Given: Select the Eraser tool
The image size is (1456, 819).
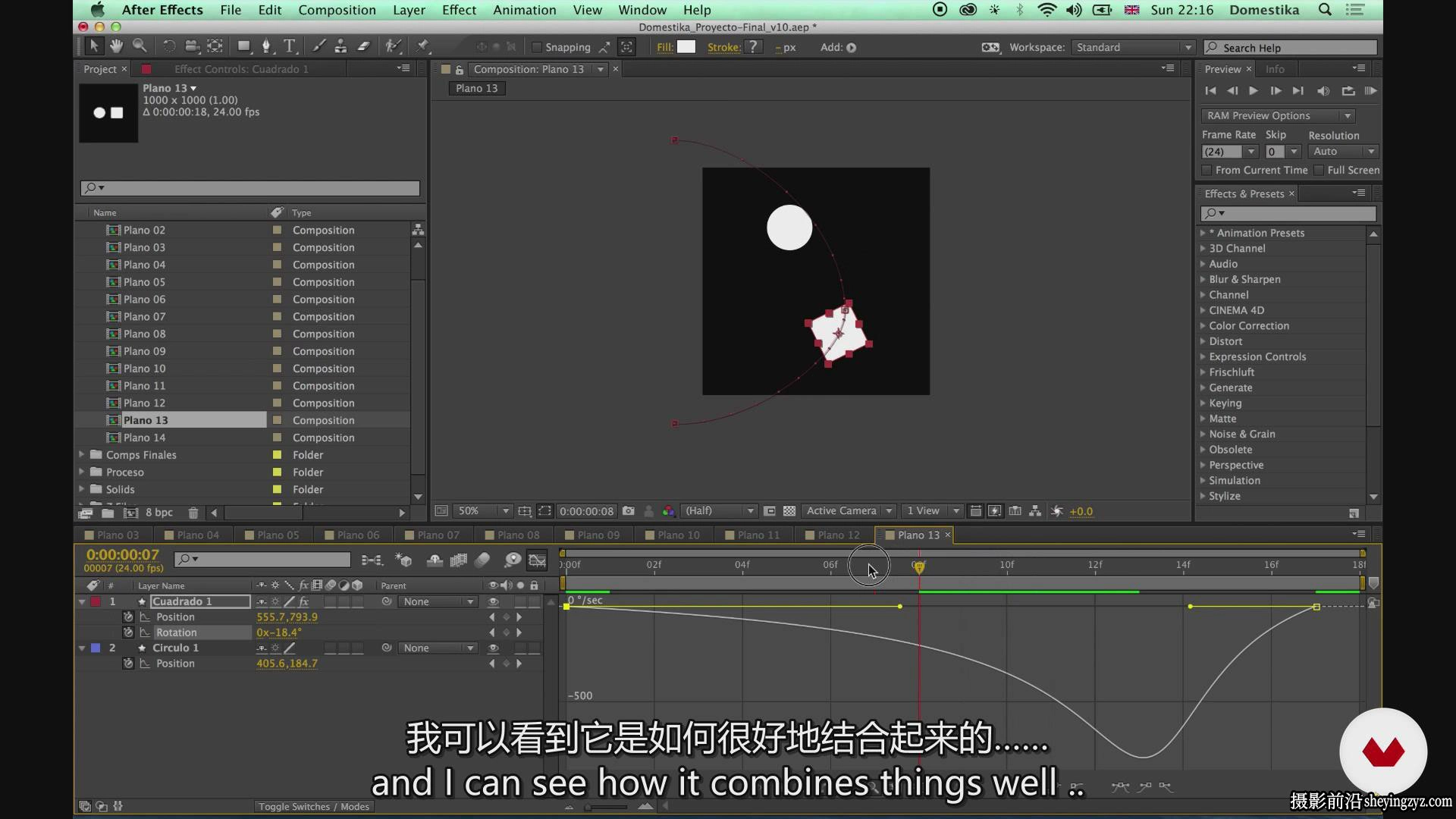Looking at the screenshot, I should pos(364,46).
